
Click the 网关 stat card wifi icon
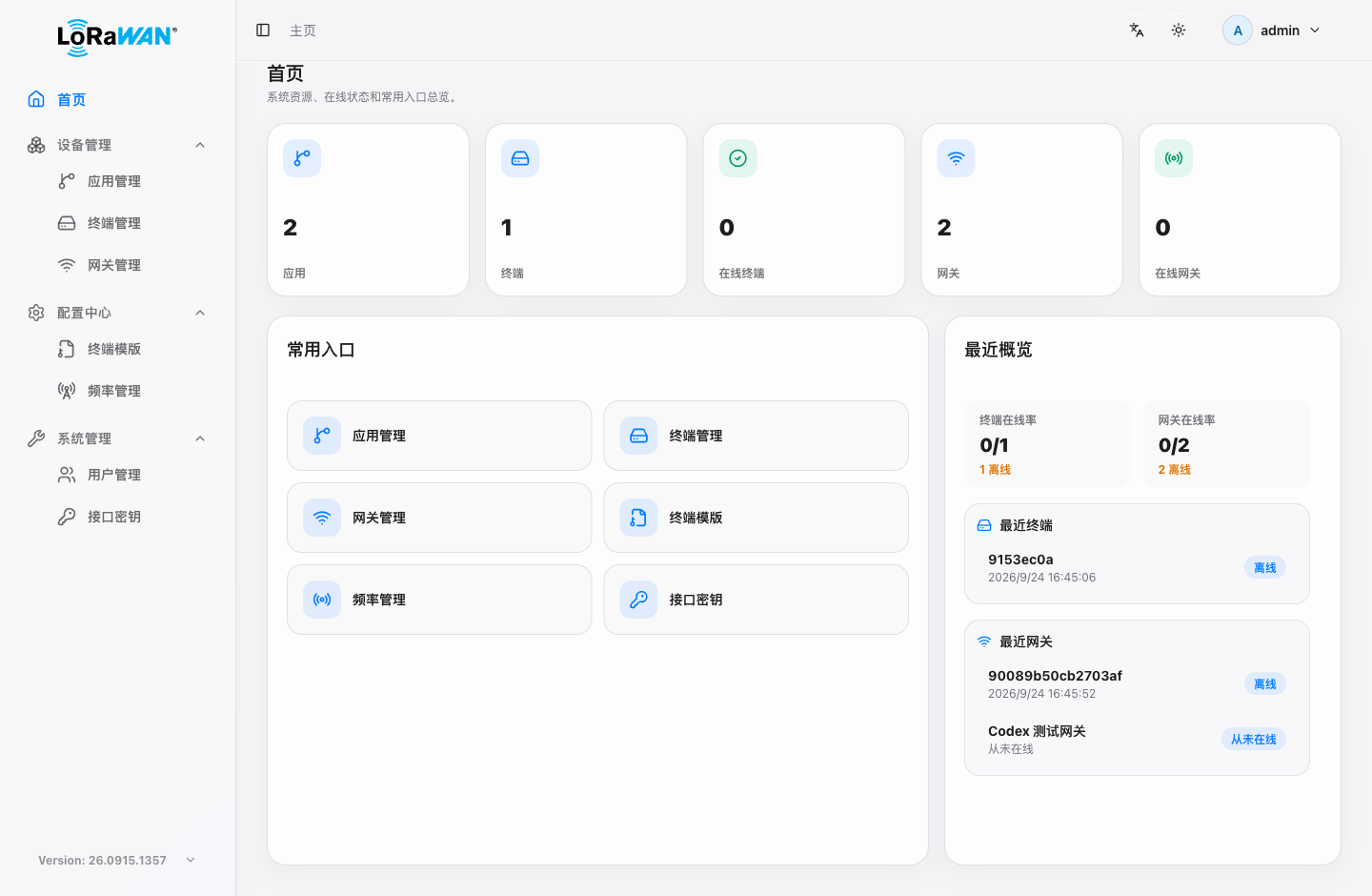tap(956, 158)
